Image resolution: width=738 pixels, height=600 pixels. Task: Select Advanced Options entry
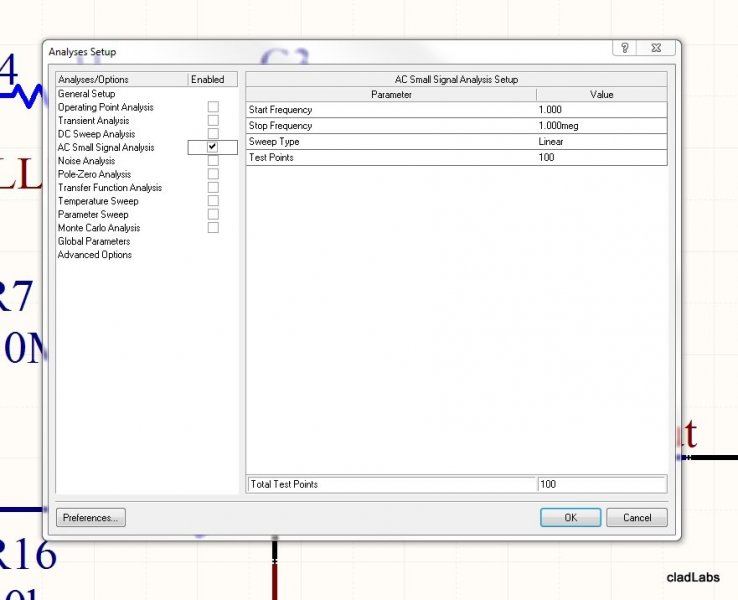click(95, 255)
